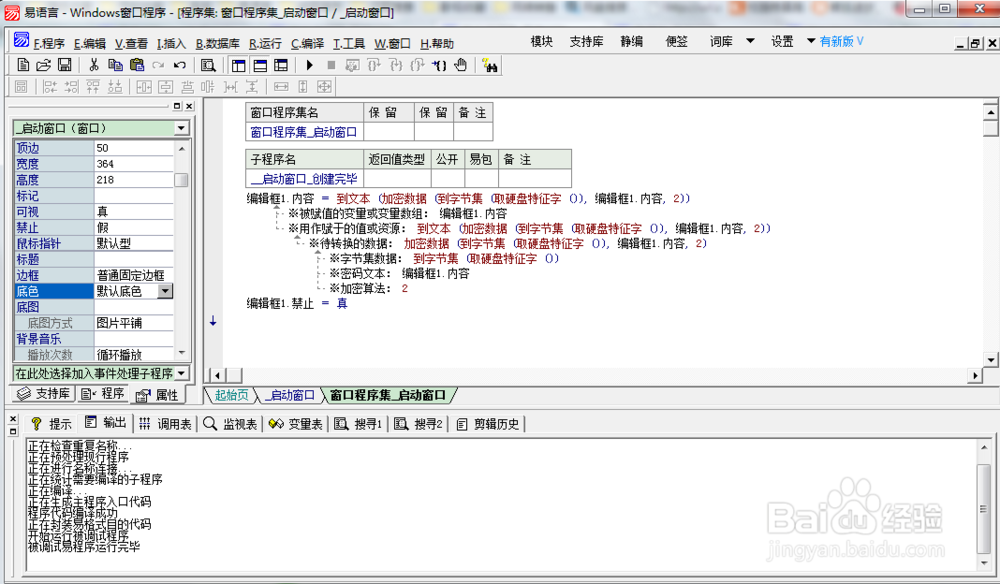Open the 变量表 tab
The height and width of the screenshot is (584, 1000).
coord(296,424)
